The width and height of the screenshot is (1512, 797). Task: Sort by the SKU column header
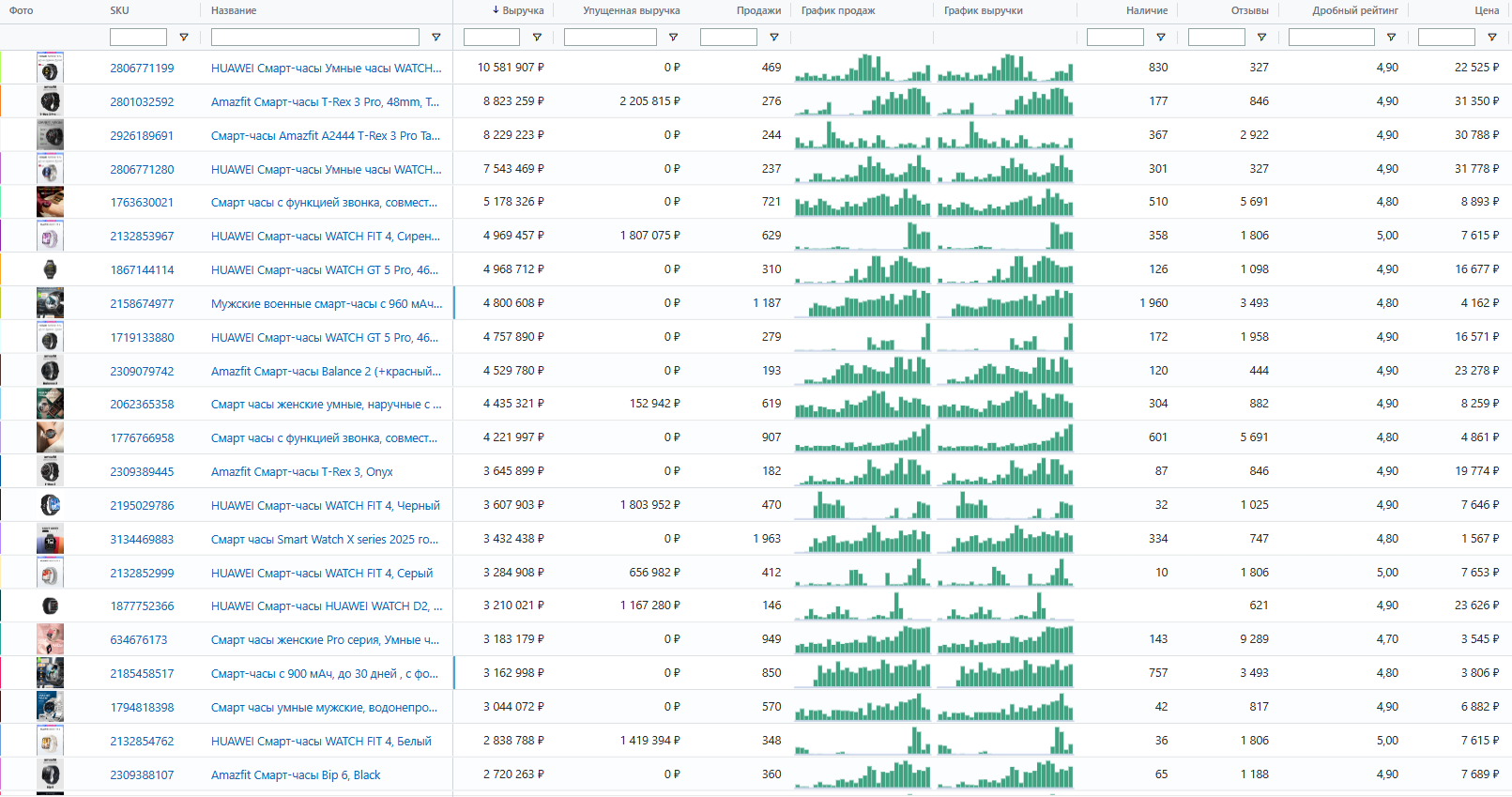tap(119, 11)
